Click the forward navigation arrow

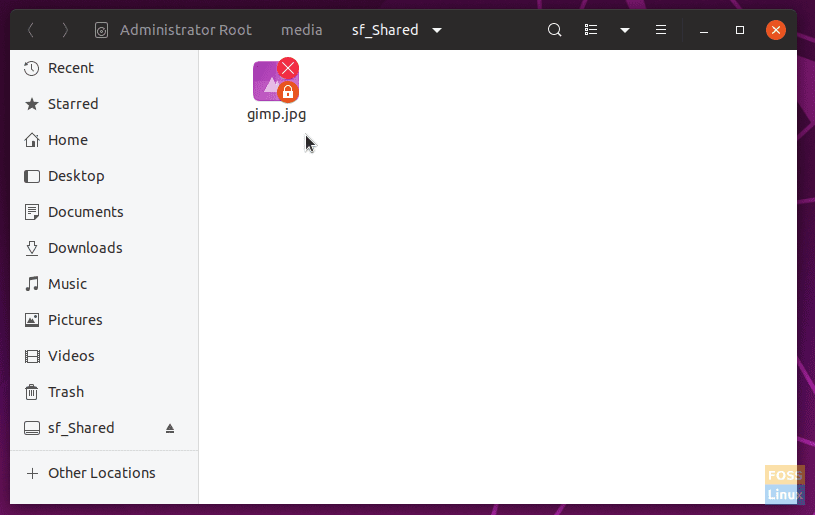coord(65,30)
